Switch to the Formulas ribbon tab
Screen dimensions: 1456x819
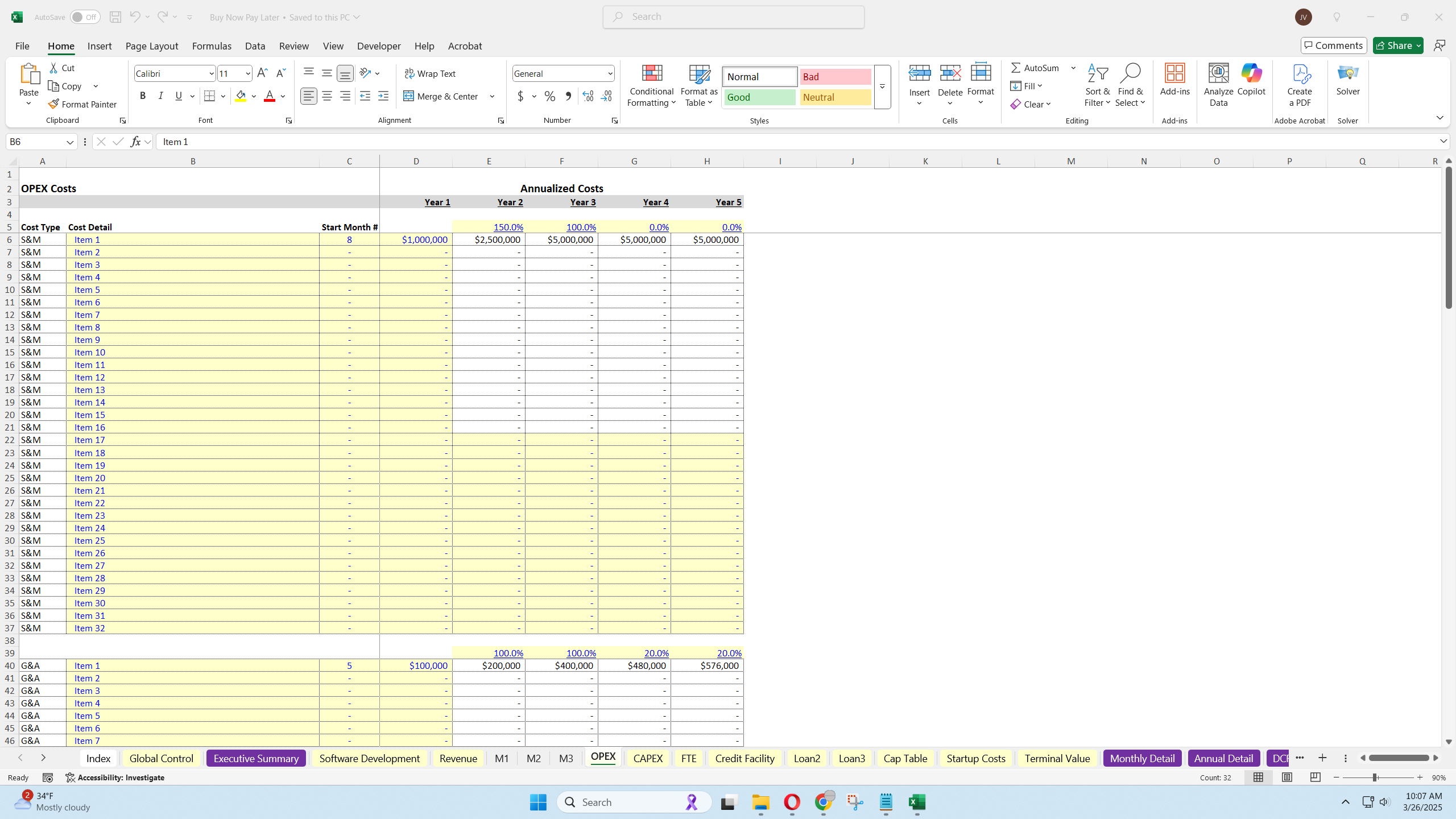tap(211, 46)
